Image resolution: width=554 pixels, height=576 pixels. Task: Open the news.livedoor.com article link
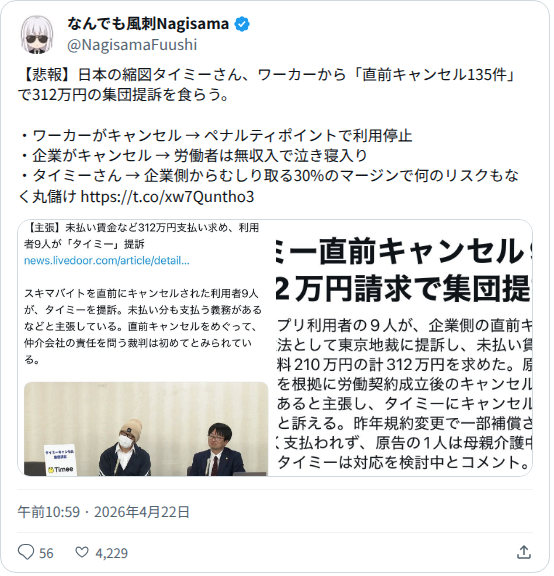(x=107, y=262)
